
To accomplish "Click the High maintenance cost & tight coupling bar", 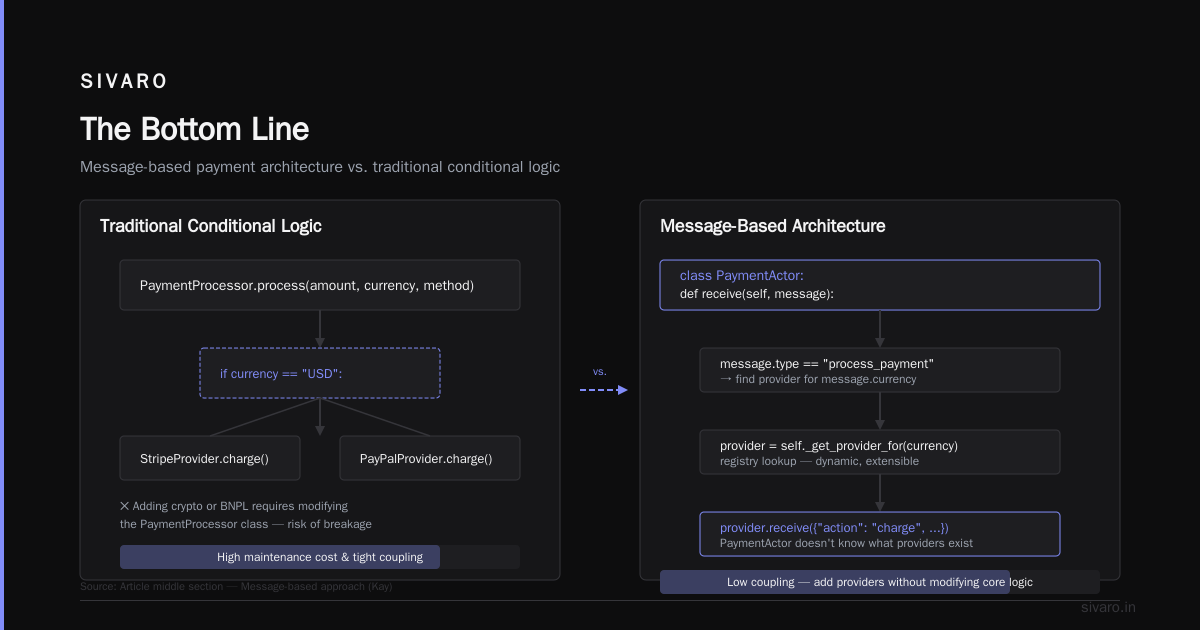I will [320, 557].
